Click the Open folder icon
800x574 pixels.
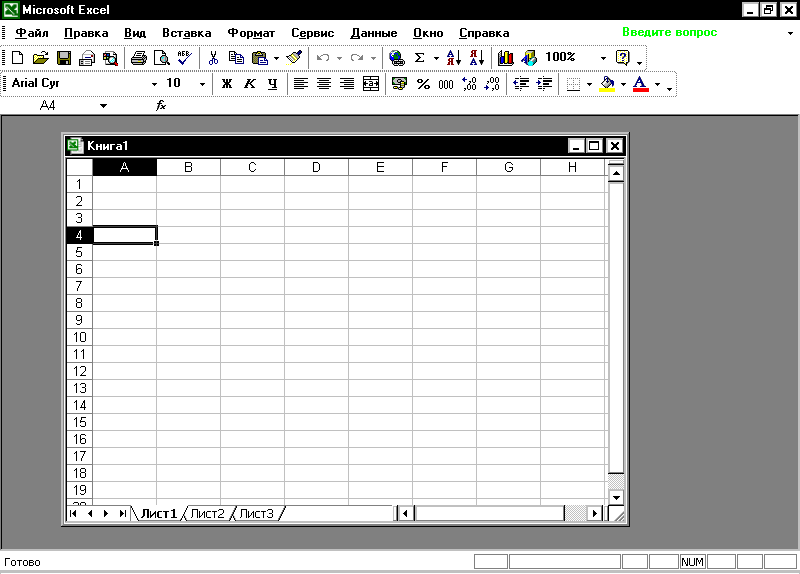[x=40, y=58]
